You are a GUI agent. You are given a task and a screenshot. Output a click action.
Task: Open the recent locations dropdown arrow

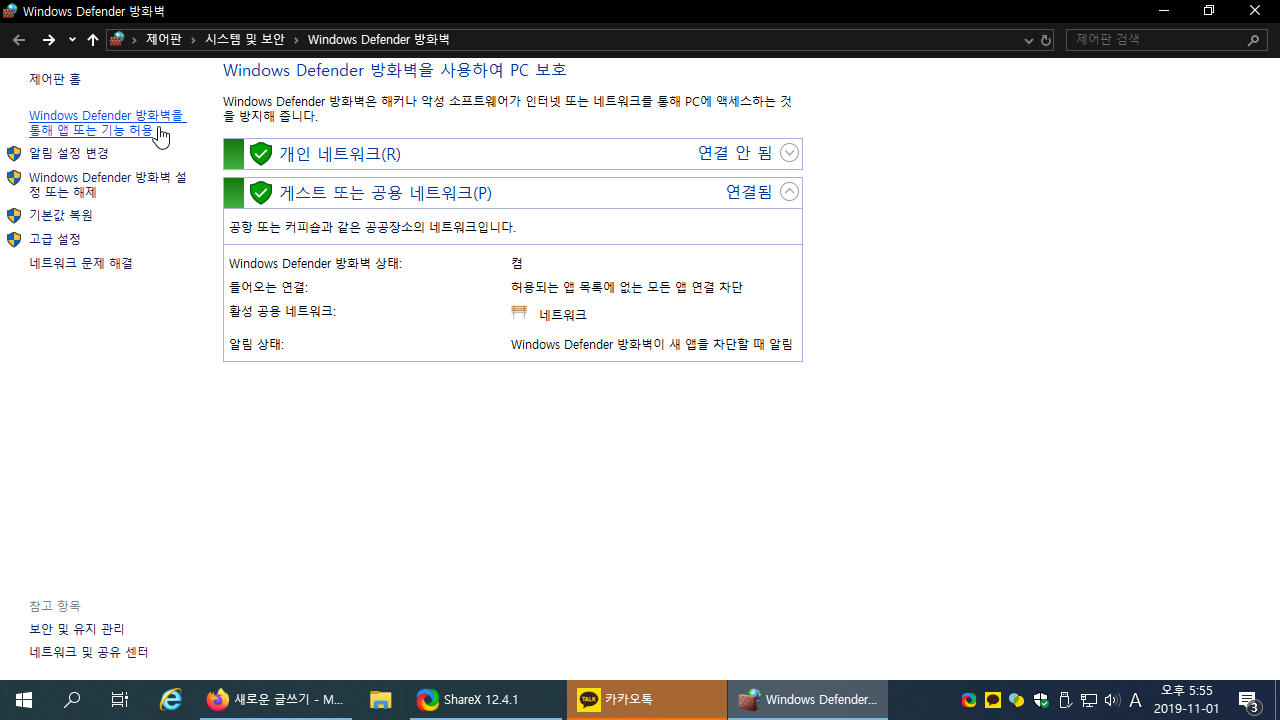[72, 40]
